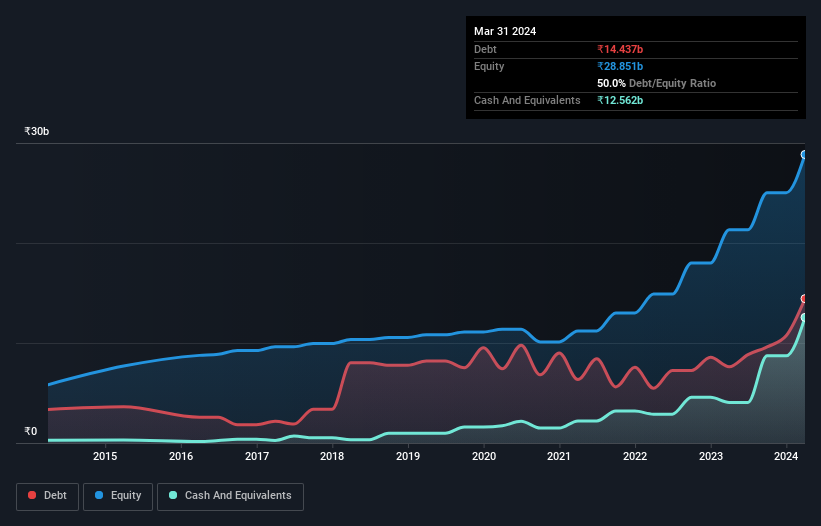Screen dimensions: 821x526
Task: Toggle the Cash And Equivalents legend button
Action: coord(230,496)
